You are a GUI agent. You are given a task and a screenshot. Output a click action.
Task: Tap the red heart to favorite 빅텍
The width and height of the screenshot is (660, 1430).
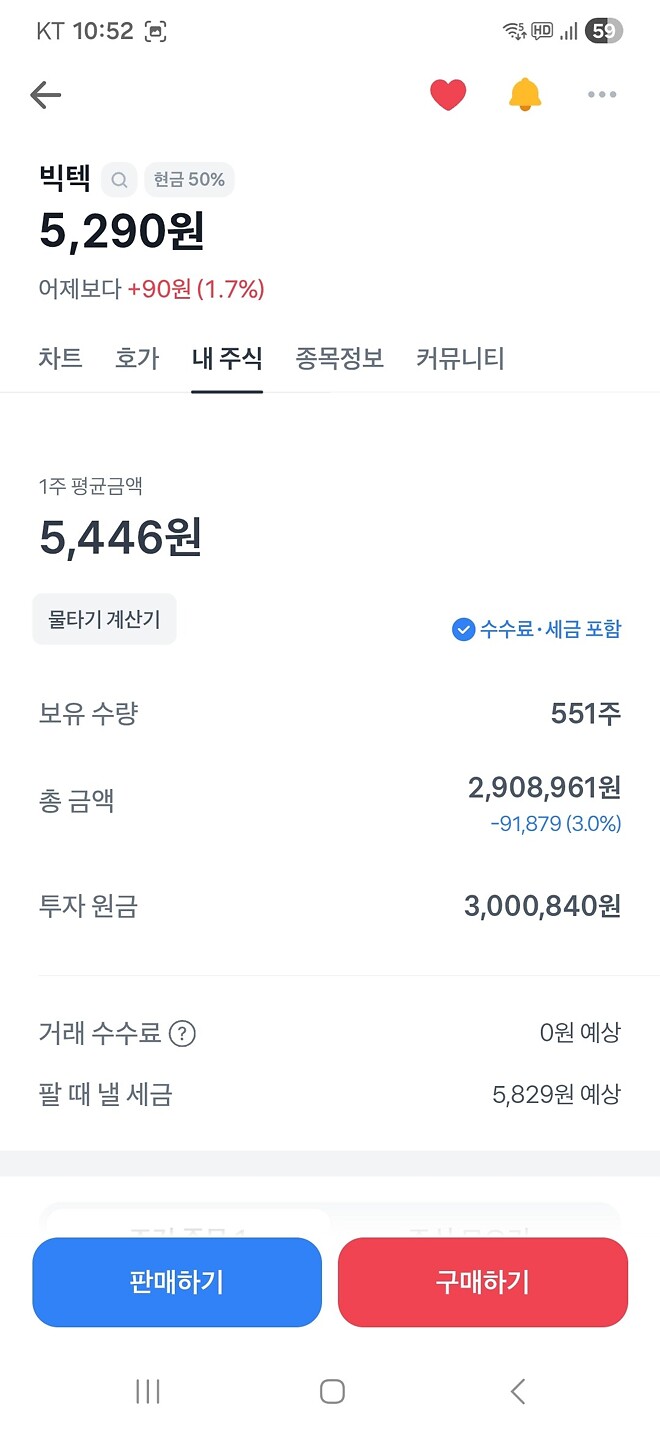pos(448,94)
